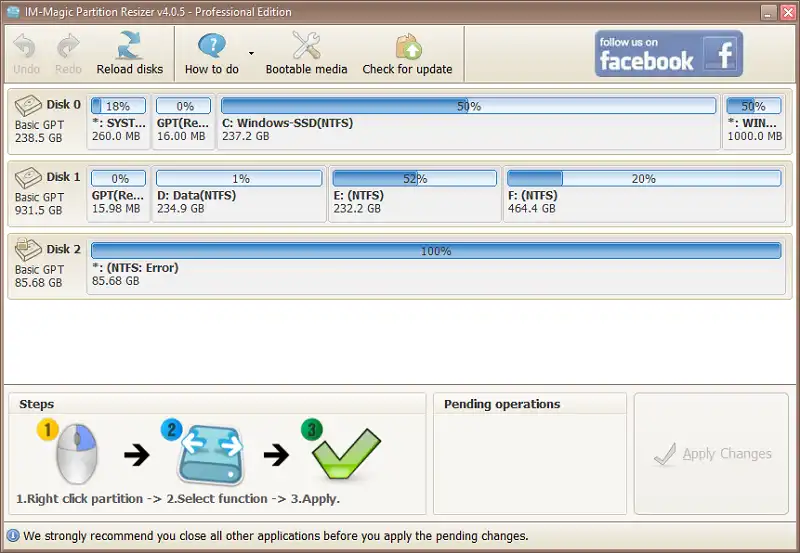Click the info icon in the status bar
Image resolution: width=800 pixels, height=553 pixels.
14,536
